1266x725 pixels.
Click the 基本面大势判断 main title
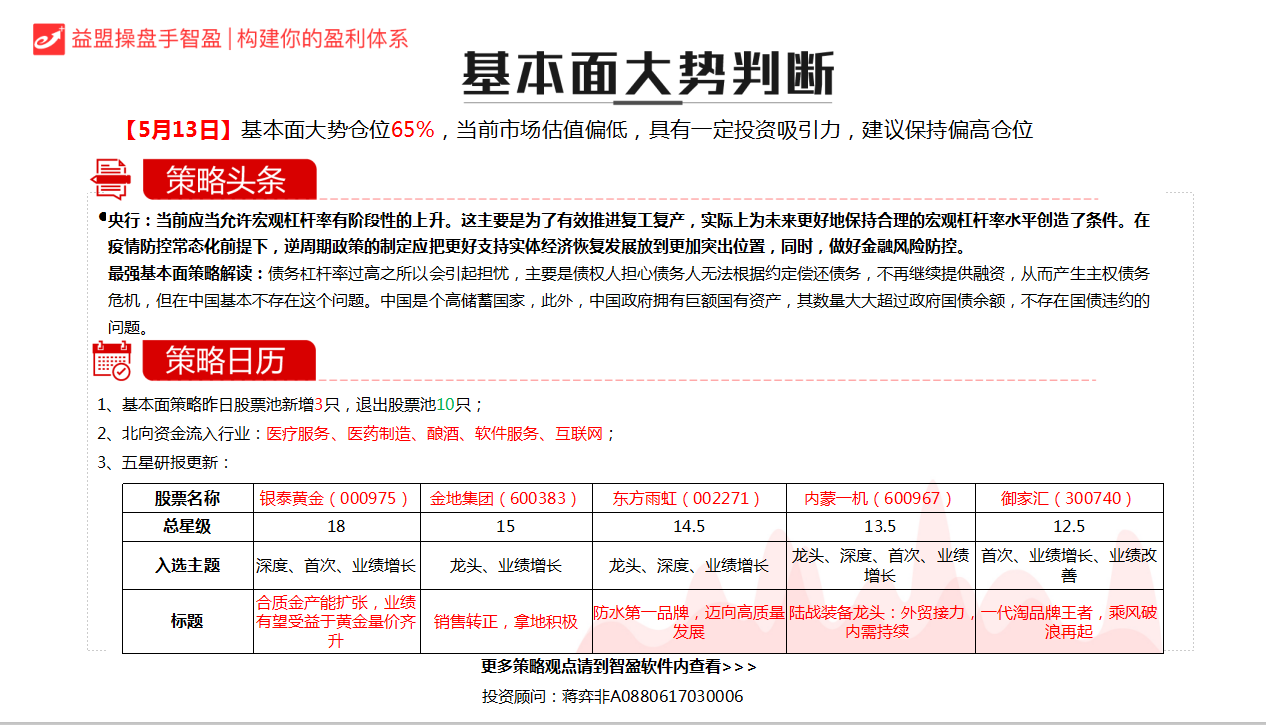click(647, 74)
